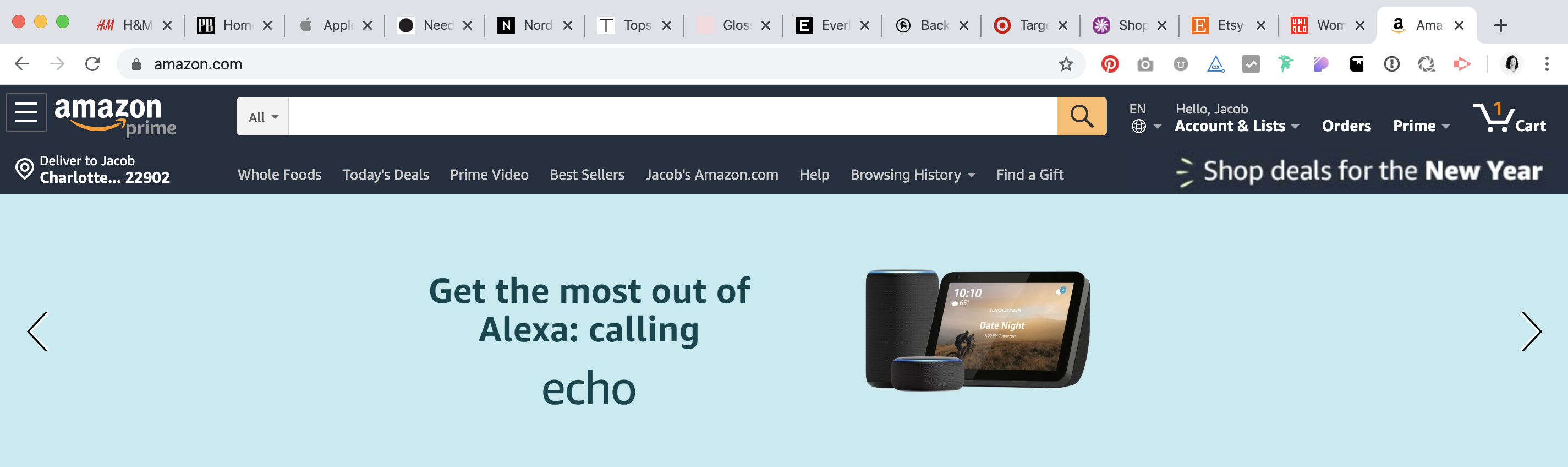Open Find a Gift link
This screenshot has width=1568, height=467.
point(1030,175)
